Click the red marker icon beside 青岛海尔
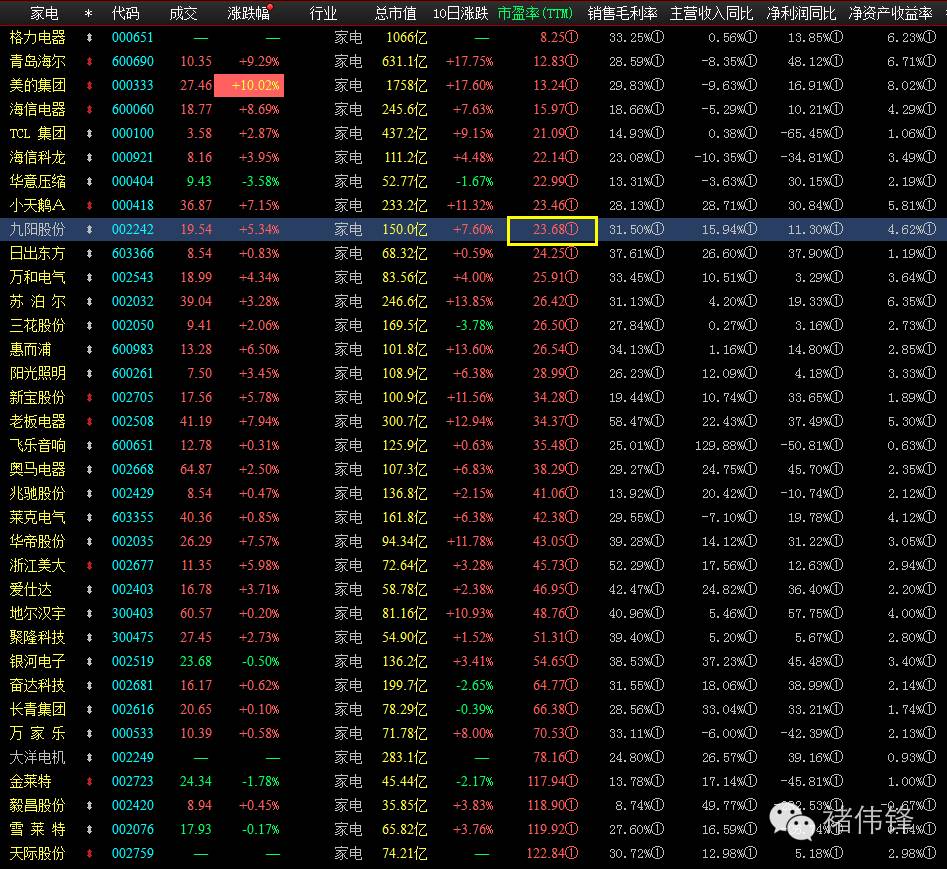The width and height of the screenshot is (947, 869). point(89,62)
